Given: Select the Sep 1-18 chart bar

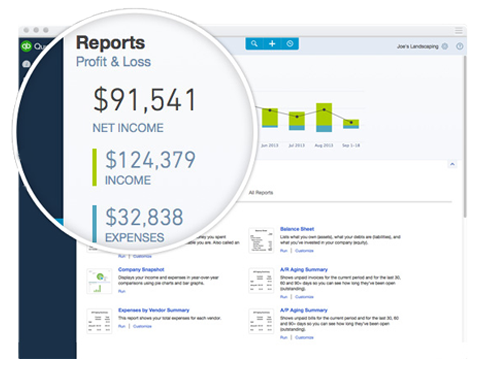Looking at the screenshot, I should [351, 123].
